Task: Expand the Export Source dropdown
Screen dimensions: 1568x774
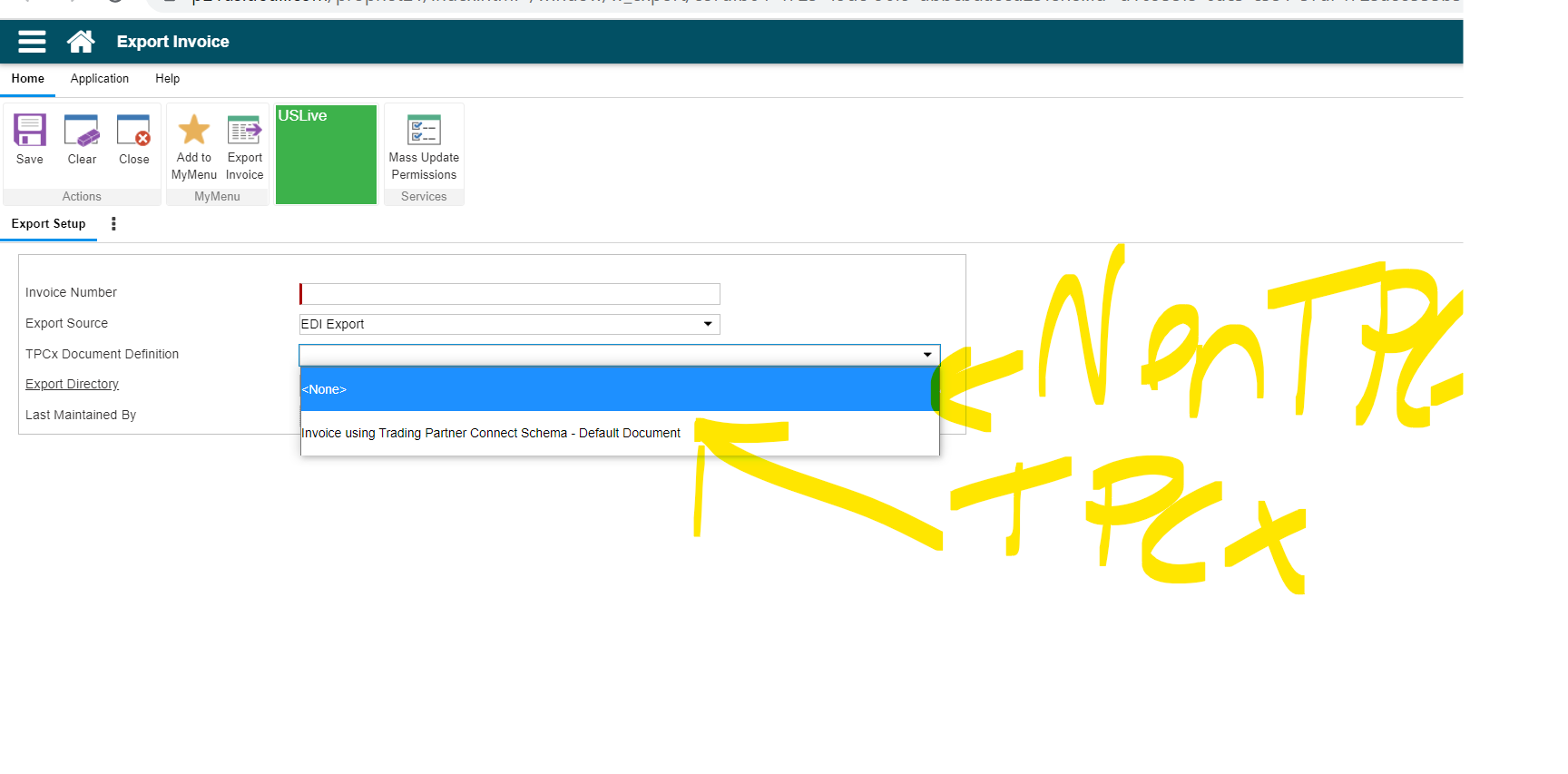Action: point(707,324)
